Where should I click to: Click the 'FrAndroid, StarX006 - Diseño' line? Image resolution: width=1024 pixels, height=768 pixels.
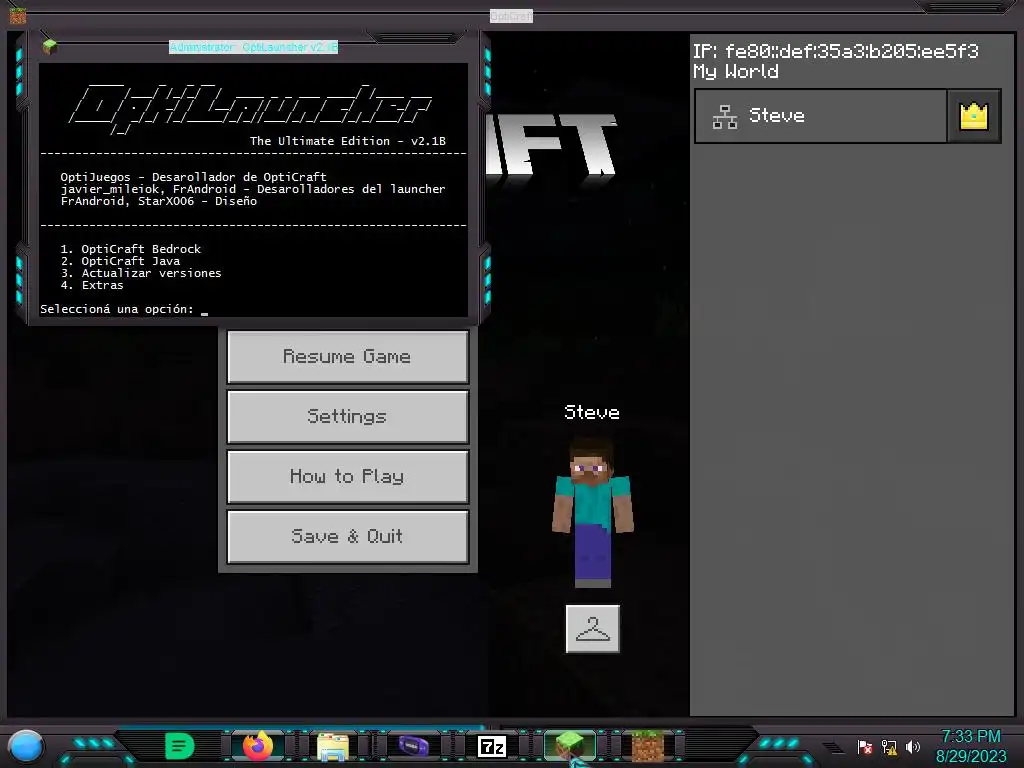tap(159, 201)
